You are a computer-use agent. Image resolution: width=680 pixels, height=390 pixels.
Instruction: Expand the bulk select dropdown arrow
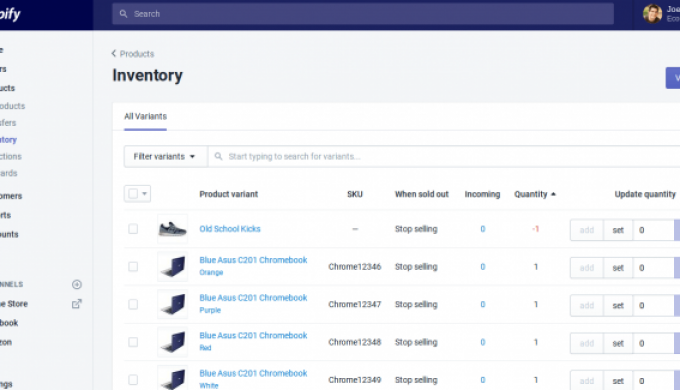tap(144, 193)
